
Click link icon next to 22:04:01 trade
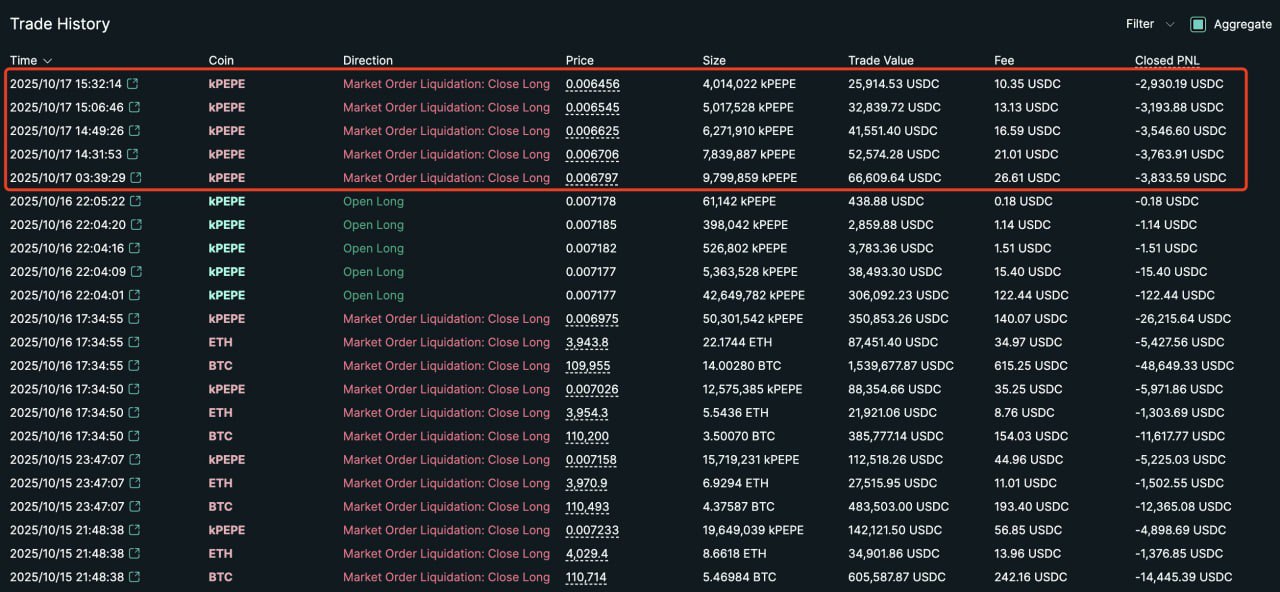coord(134,295)
